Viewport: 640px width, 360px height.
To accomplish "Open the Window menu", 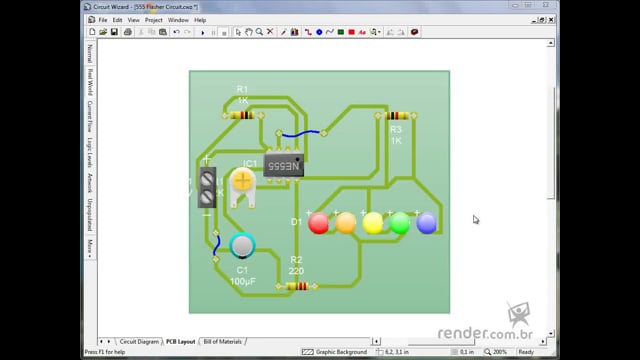I will click(178, 20).
